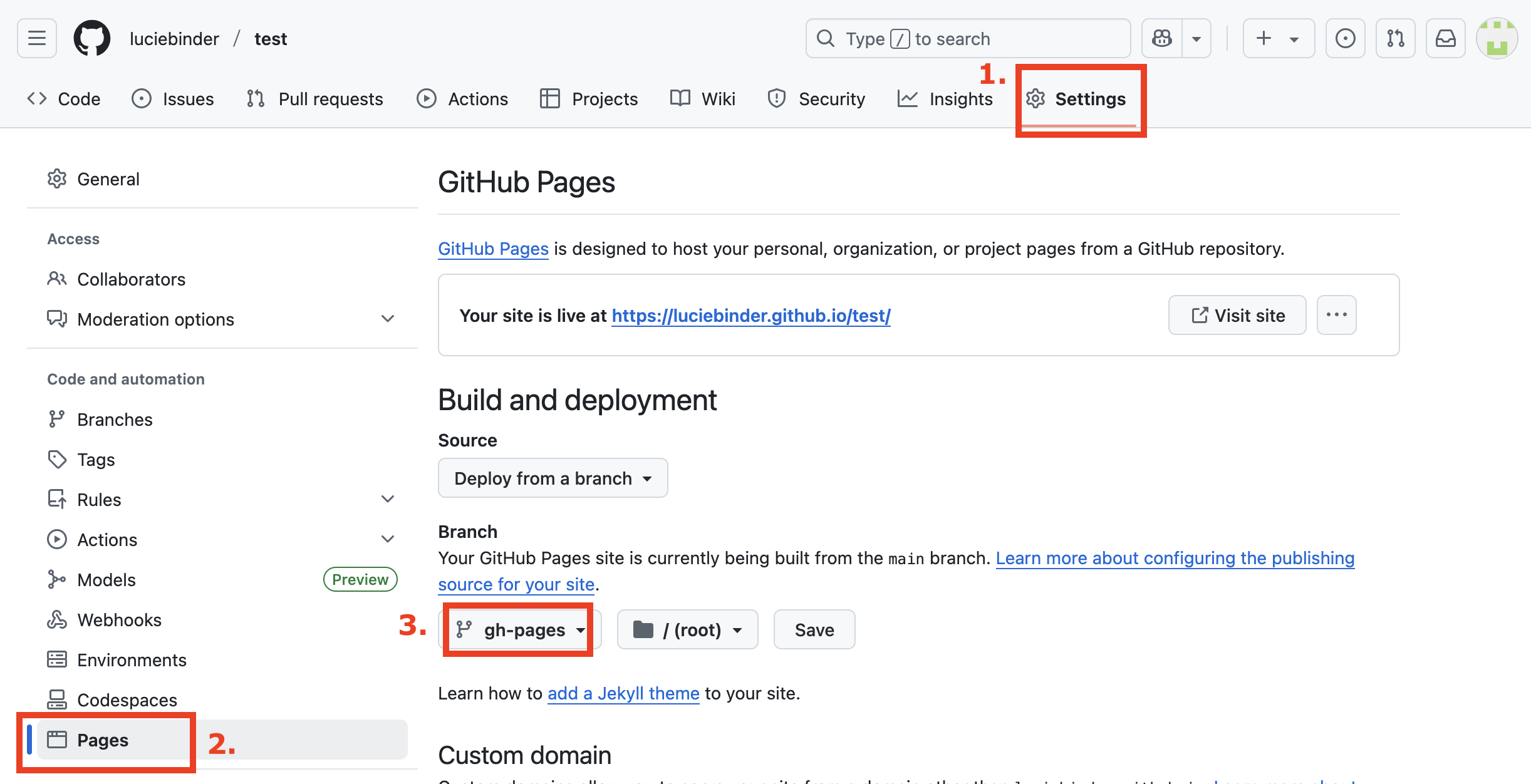This screenshot has width=1531, height=784.
Task: Open the / (root) folder dropdown
Action: pyautogui.click(x=687, y=630)
